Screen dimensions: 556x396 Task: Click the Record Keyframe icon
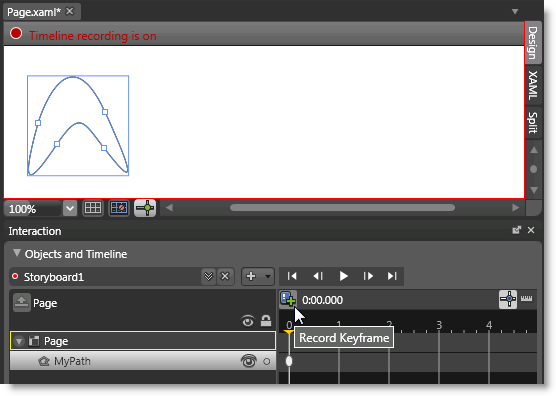click(x=288, y=299)
